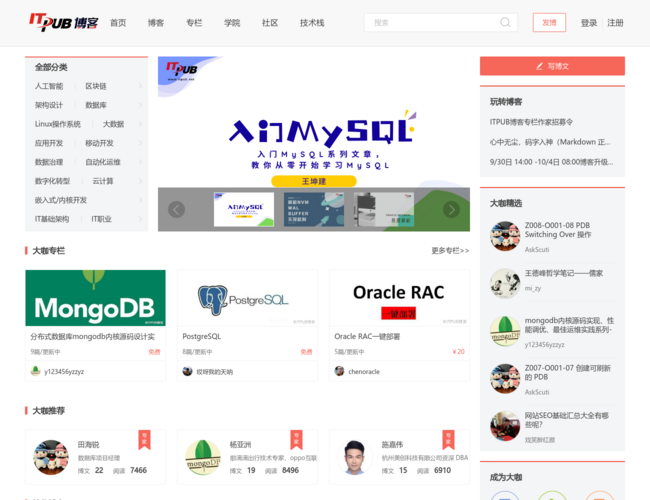Open 9/30日 博客升级 notice
650x500 pixels.
pyautogui.click(x=551, y=162)
